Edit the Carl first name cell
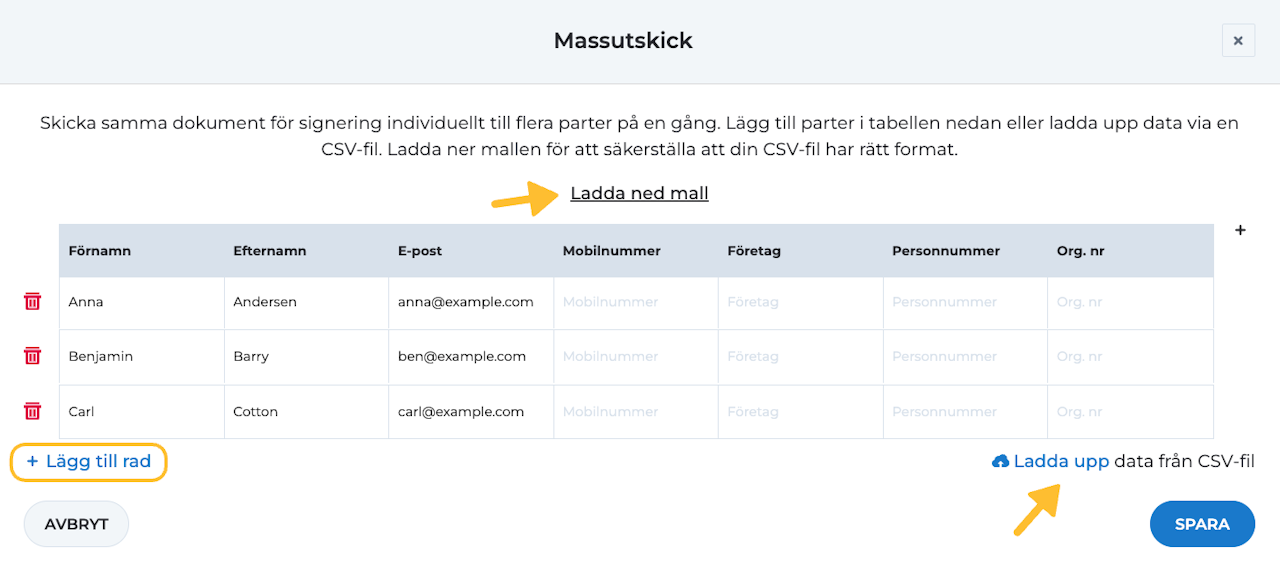This screenshot has width=1280, height=570. [141, 412]
